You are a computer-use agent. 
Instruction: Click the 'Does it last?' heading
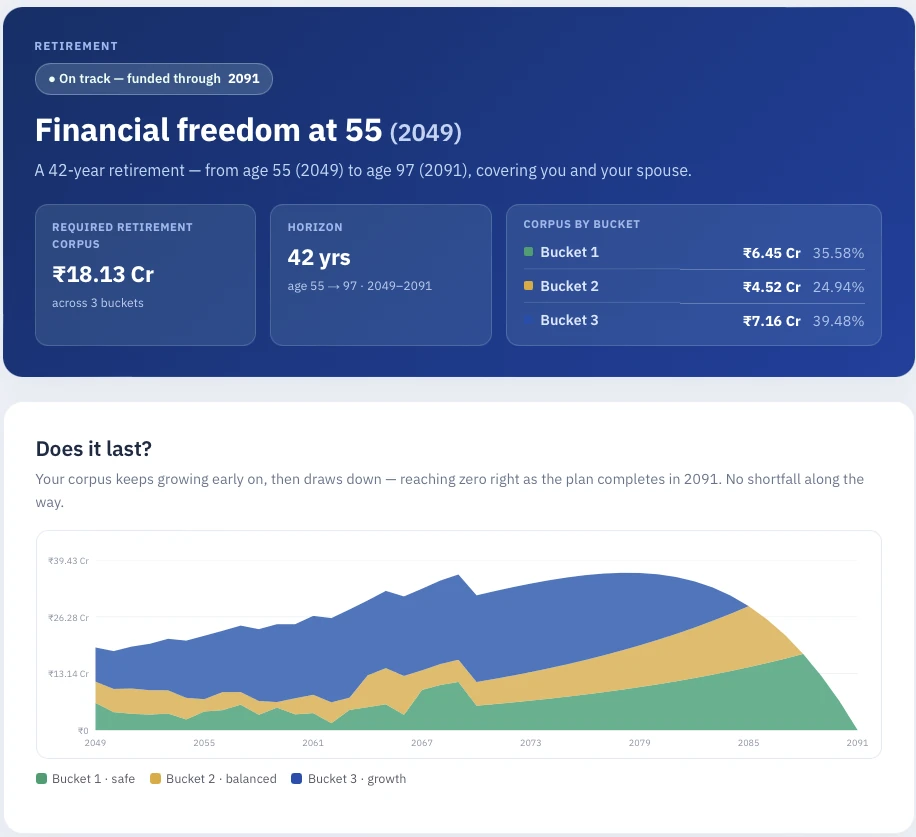coord(93,449)
